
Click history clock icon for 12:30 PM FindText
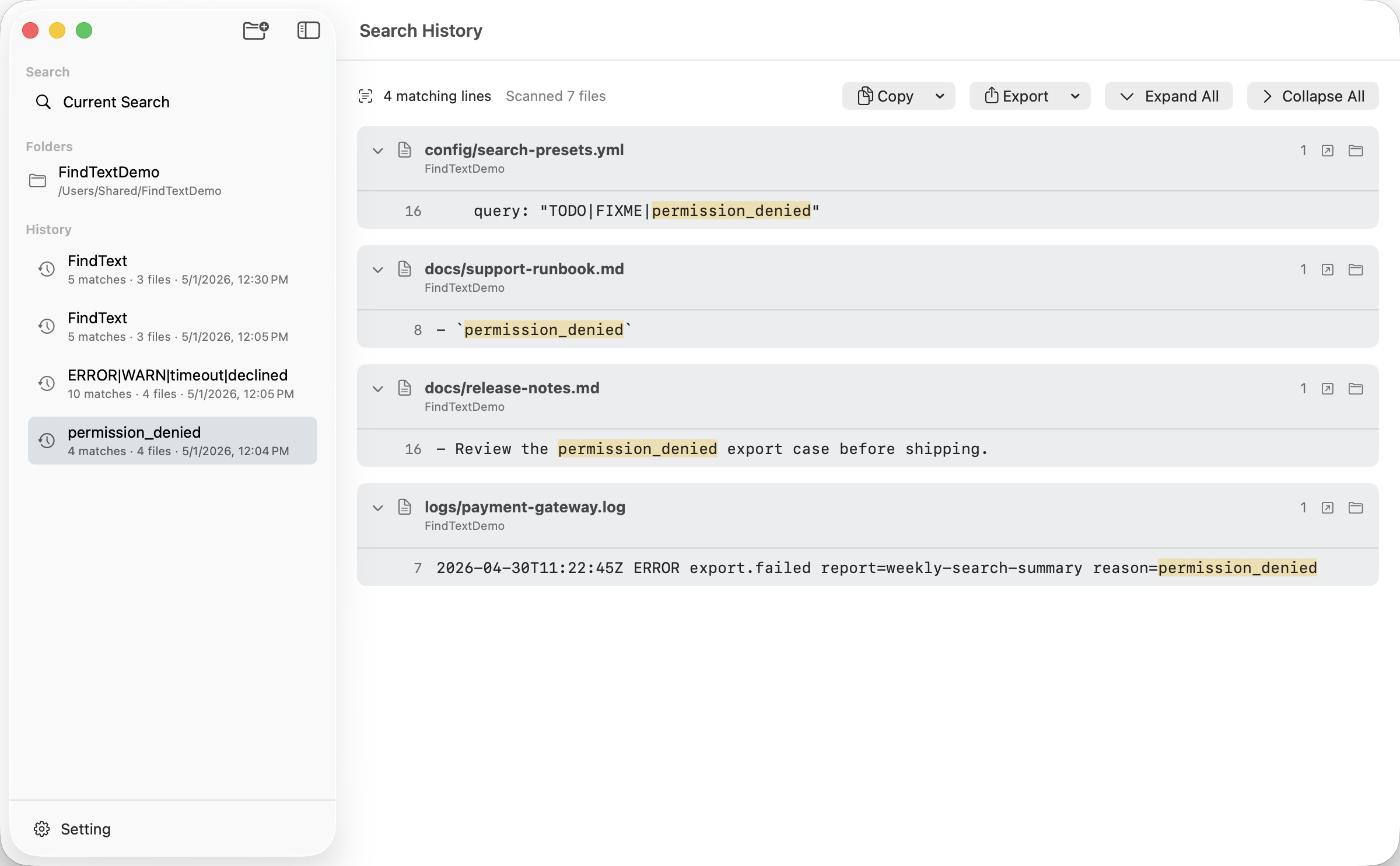[47, 269]
